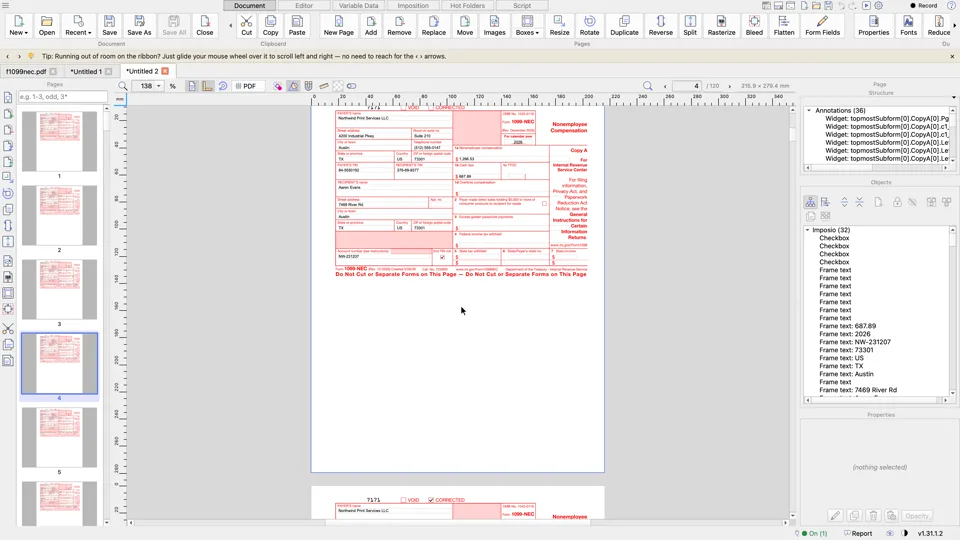Toggle the transparency checkerboard grid button
This screenshot has height=540, width=960.
point(338,86)
